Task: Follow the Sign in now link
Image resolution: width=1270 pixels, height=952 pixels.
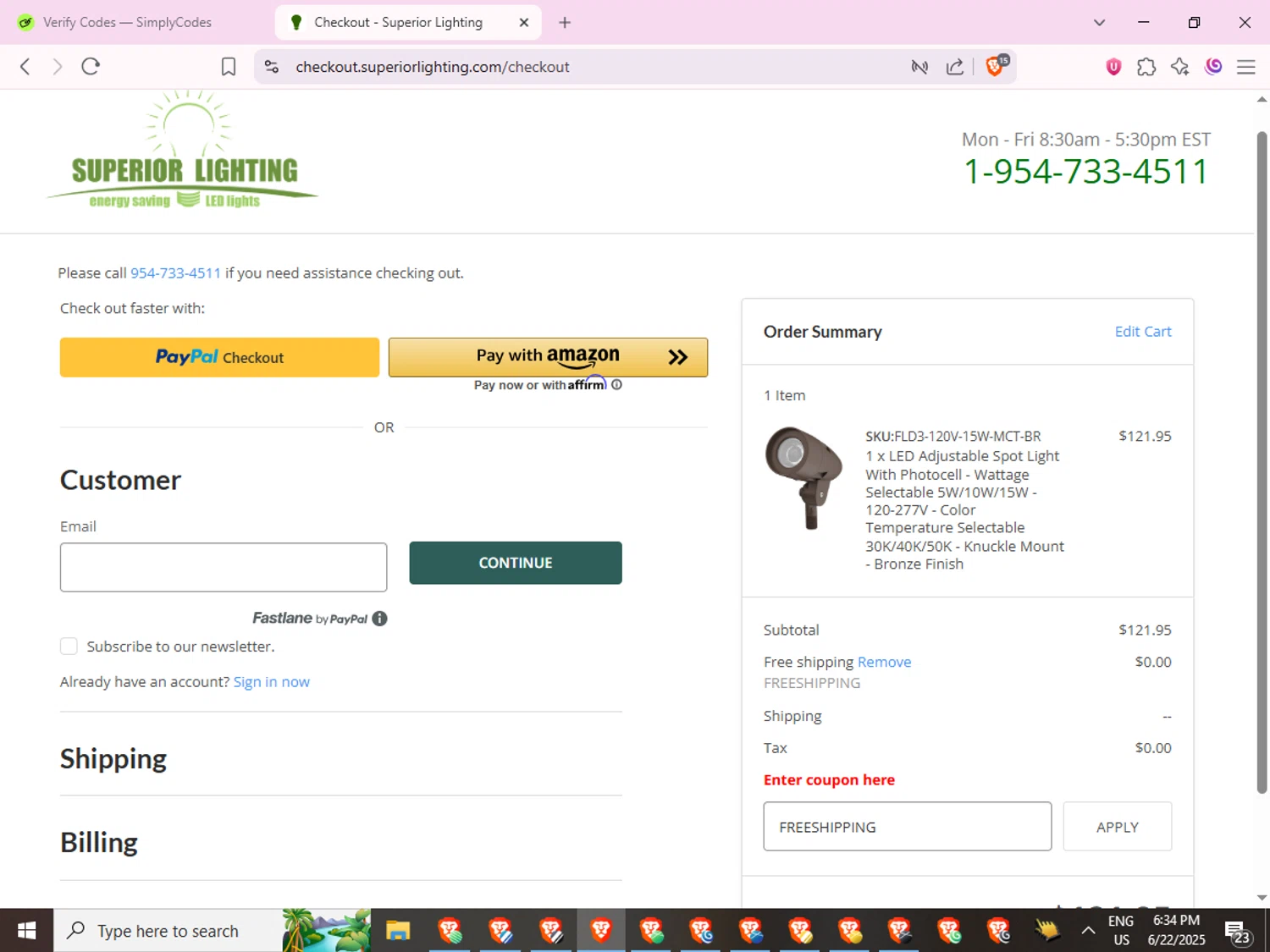Action: tap(272, 682)
